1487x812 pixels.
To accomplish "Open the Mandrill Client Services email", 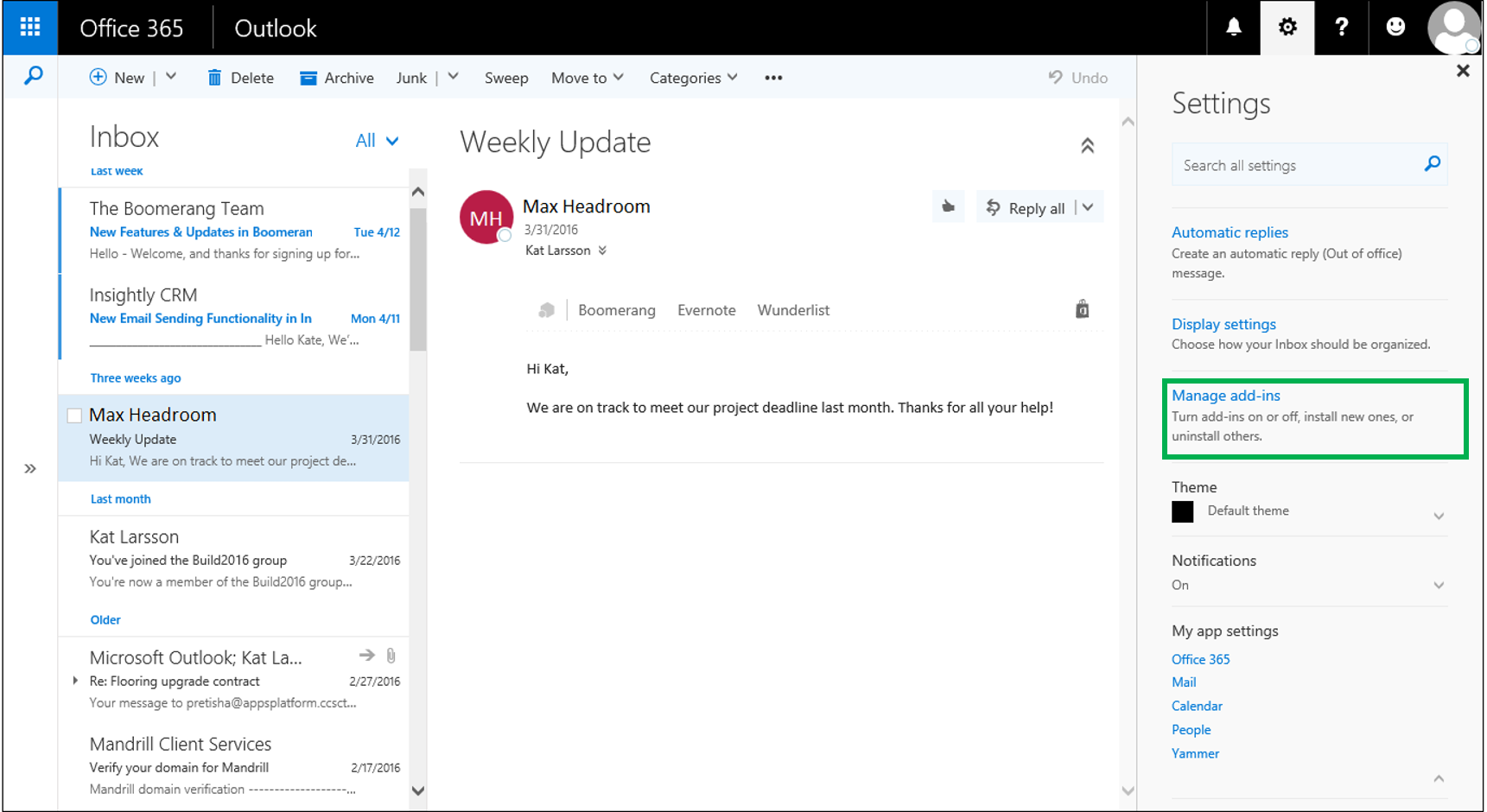I will [x=233, y=766].
